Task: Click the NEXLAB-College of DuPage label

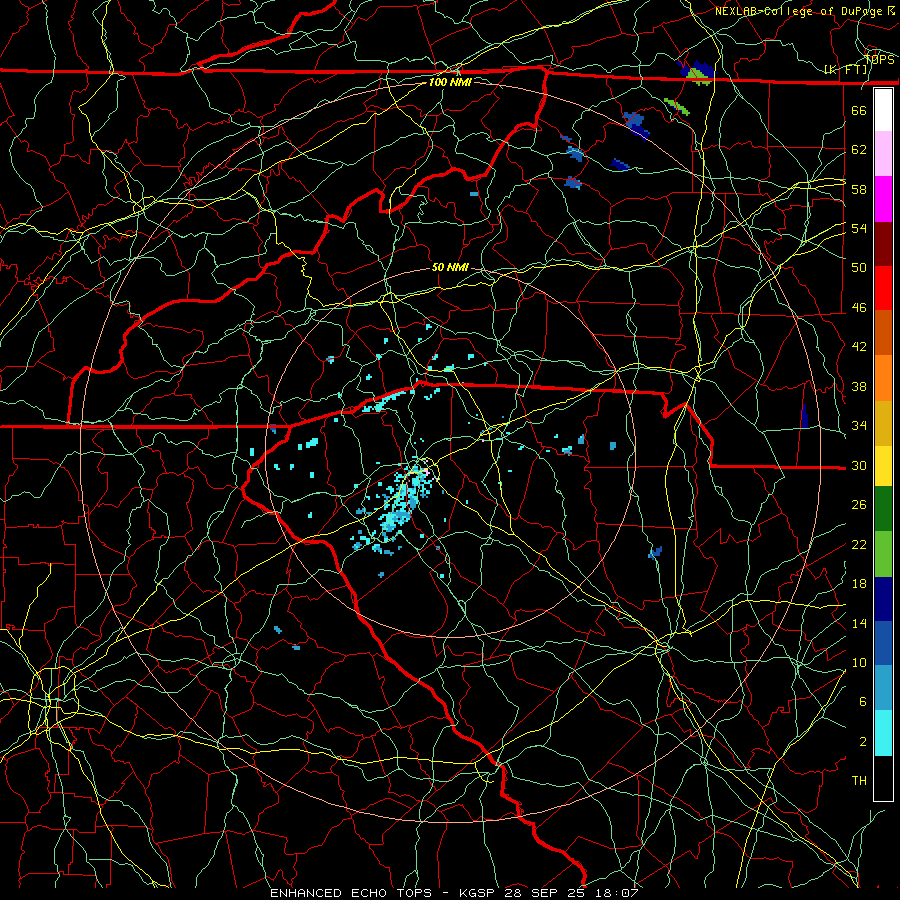Action: coord(798,11)
